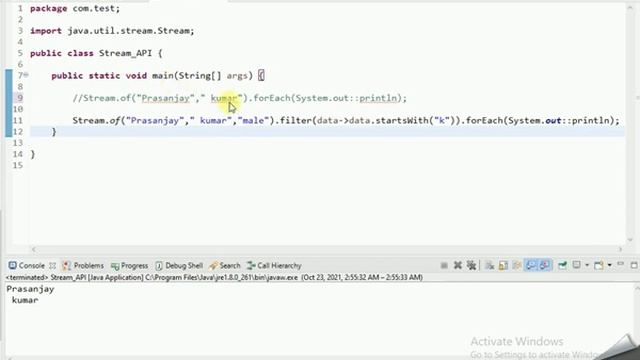Clear the console output

pyautogui.click(x=489, y=266)
